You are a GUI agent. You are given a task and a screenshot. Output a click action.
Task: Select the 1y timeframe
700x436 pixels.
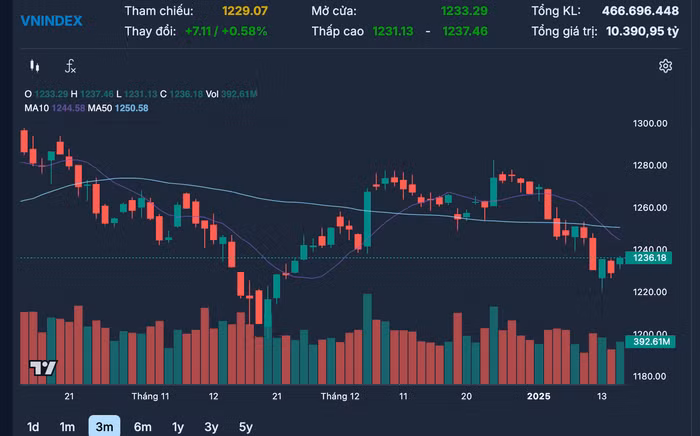click(178, 428)
